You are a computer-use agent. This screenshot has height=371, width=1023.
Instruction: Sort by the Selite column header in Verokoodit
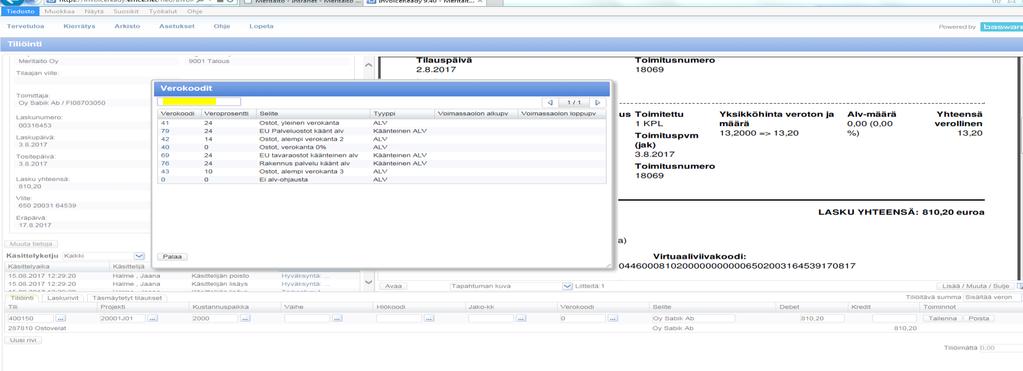(x=313, y=113)
